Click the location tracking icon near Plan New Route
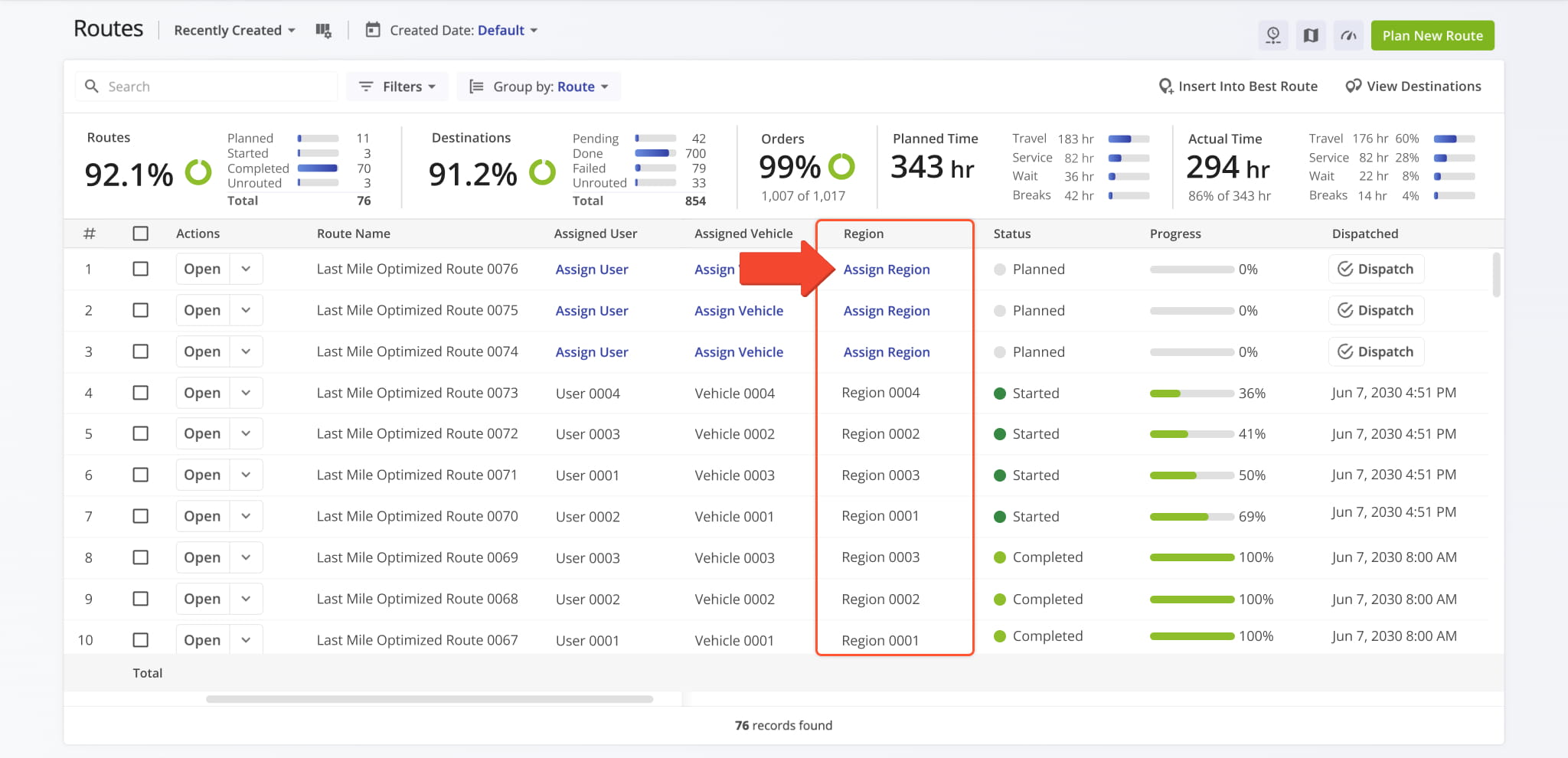Screen dimensions: 1568x758 tap(1273, 35)
